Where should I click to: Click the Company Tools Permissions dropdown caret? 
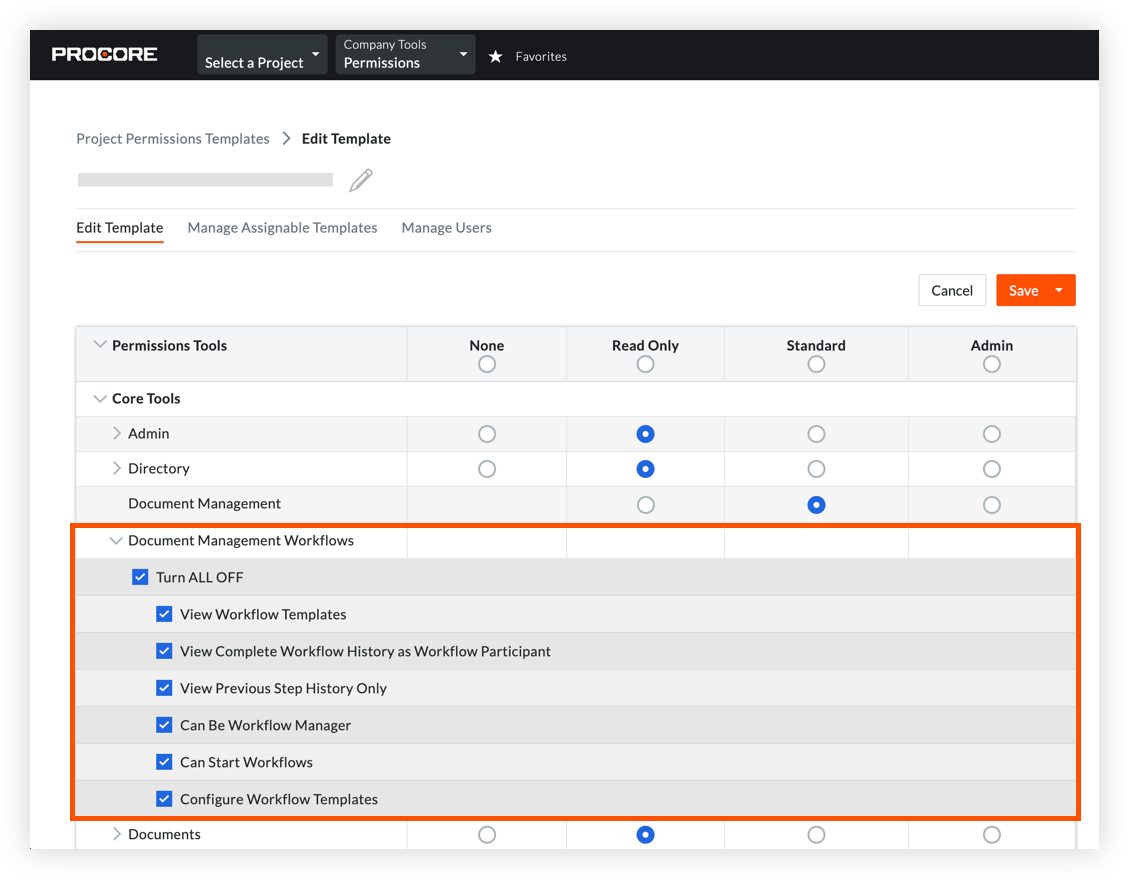462,54
